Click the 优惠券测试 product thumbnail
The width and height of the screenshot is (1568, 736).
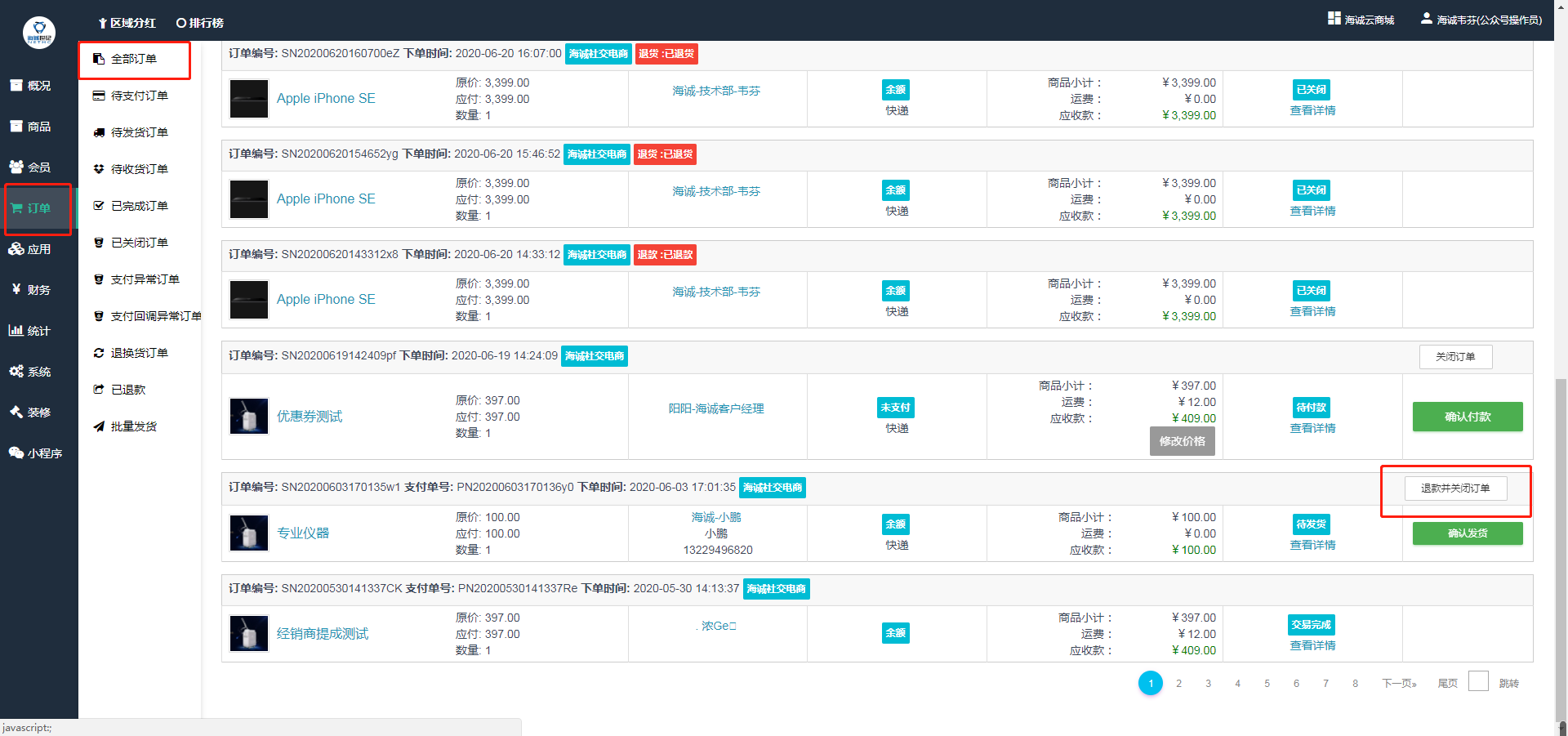[249, 417]
